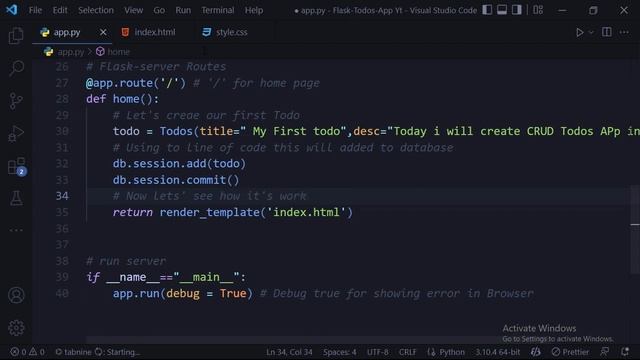Open the Explorer view in activity bar
640x360 pixels.
[x=16, y=36]
